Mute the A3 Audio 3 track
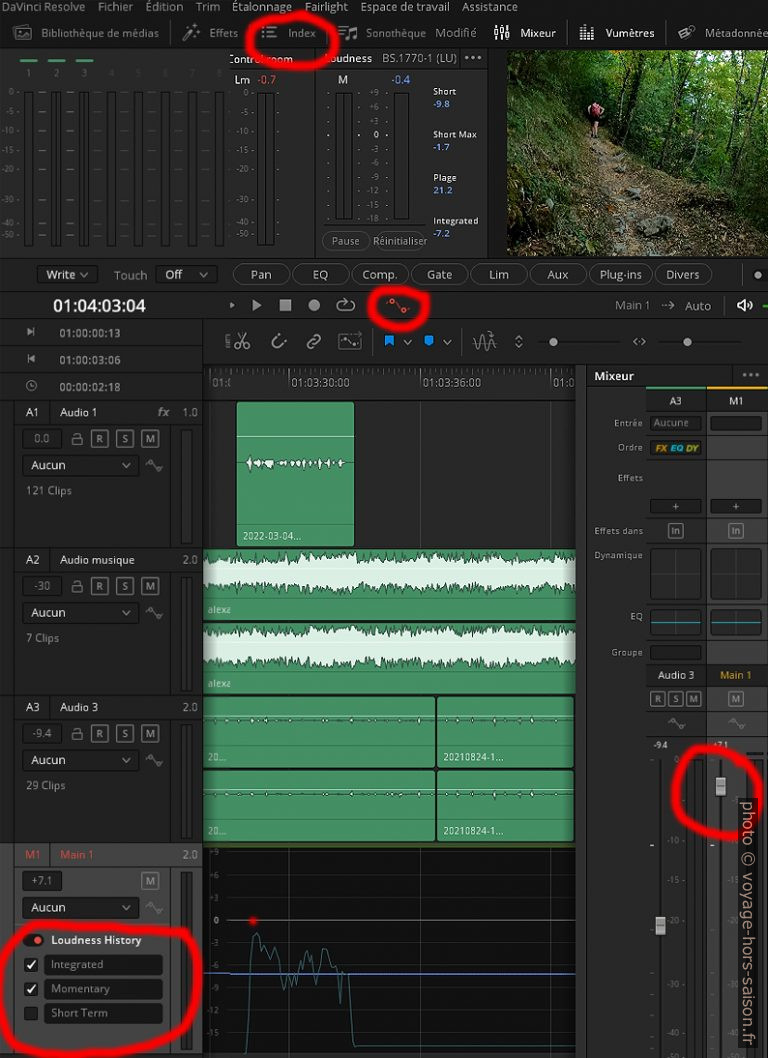The width and height of the screenshot is (768, 1058). pos(150,733)
